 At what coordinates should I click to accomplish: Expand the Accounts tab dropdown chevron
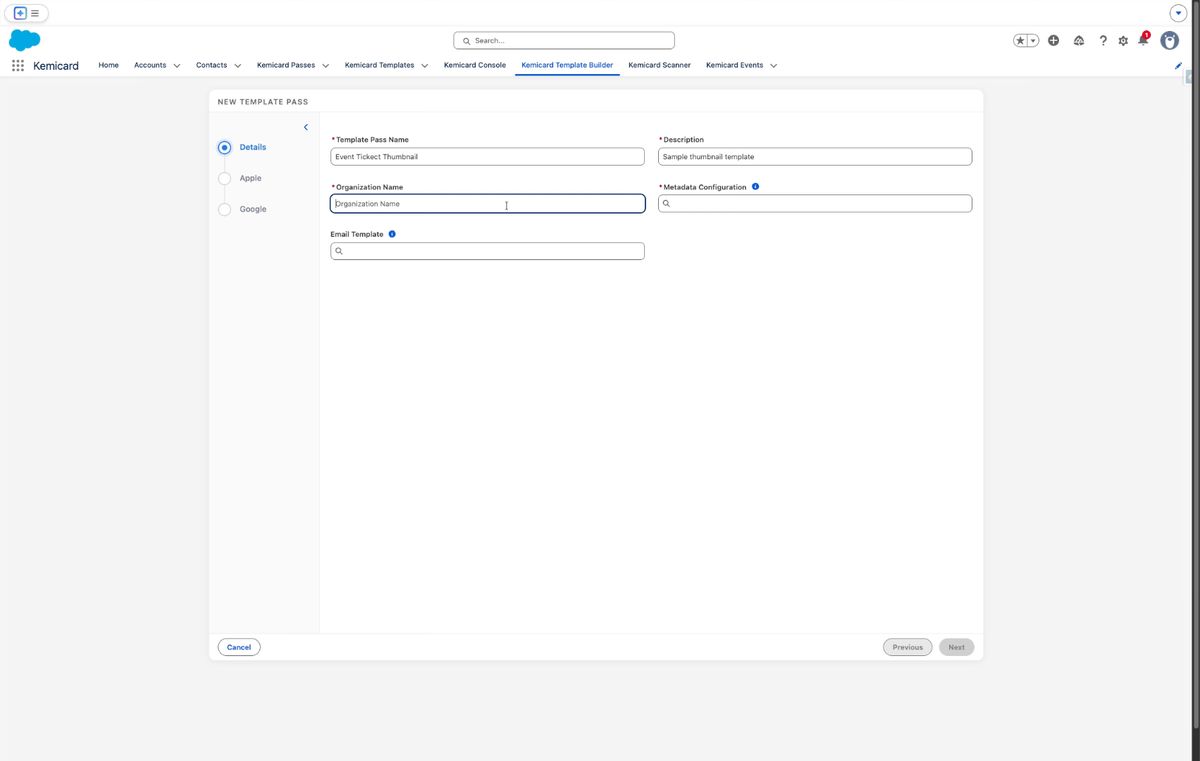click(x=177, y=66)
